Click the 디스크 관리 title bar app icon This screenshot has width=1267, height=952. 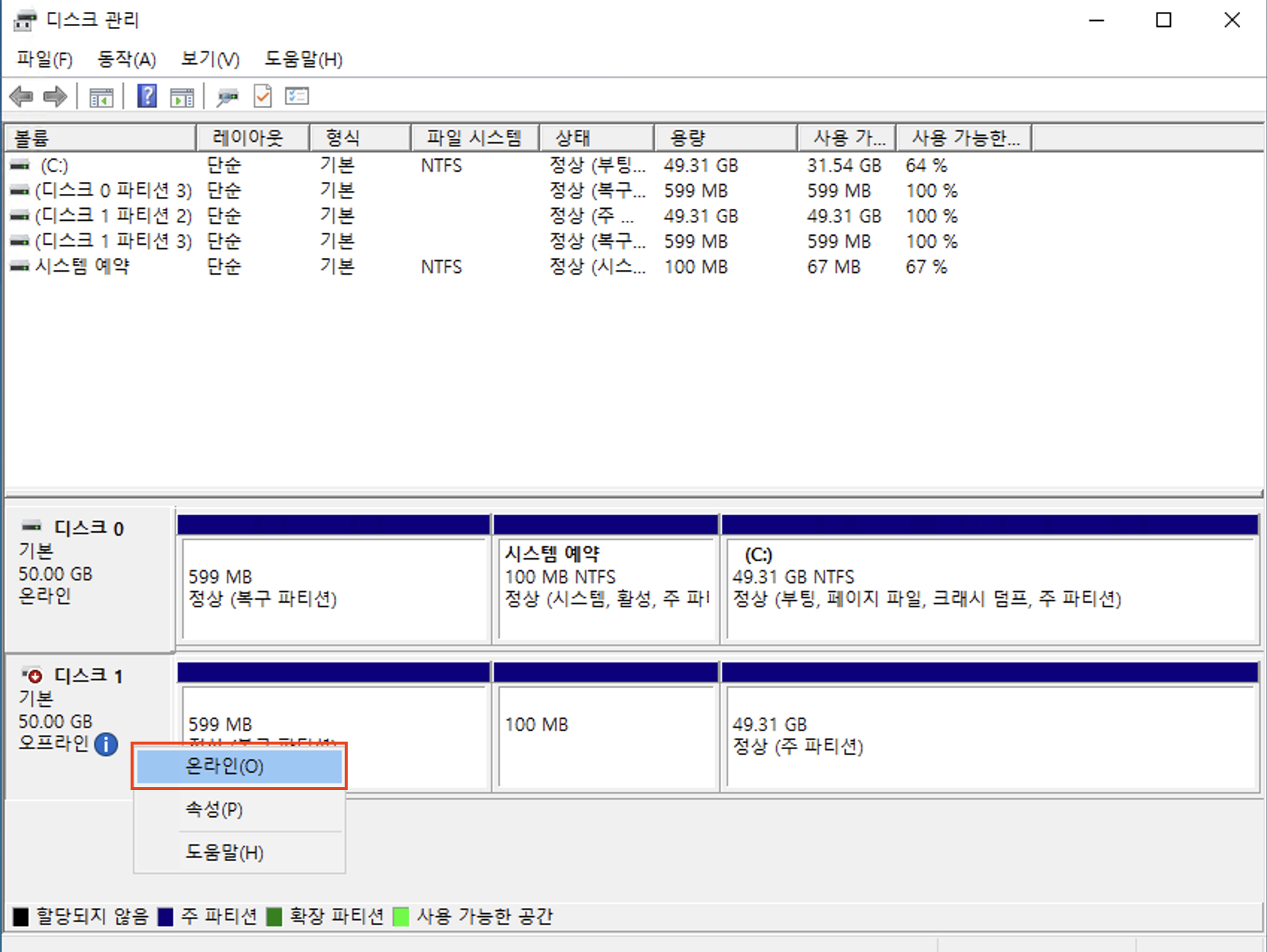click(24, 20)
